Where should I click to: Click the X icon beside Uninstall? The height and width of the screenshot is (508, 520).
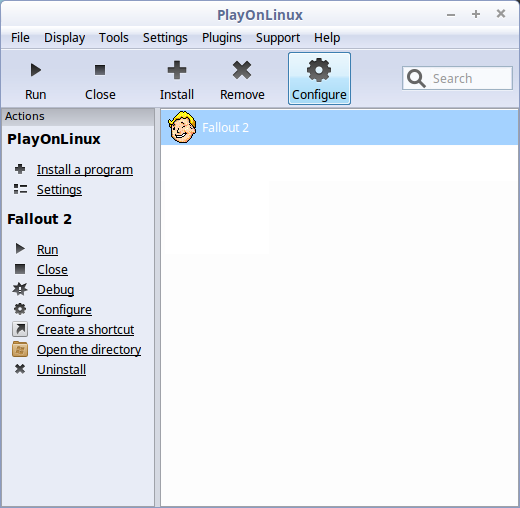coord(20,369)
